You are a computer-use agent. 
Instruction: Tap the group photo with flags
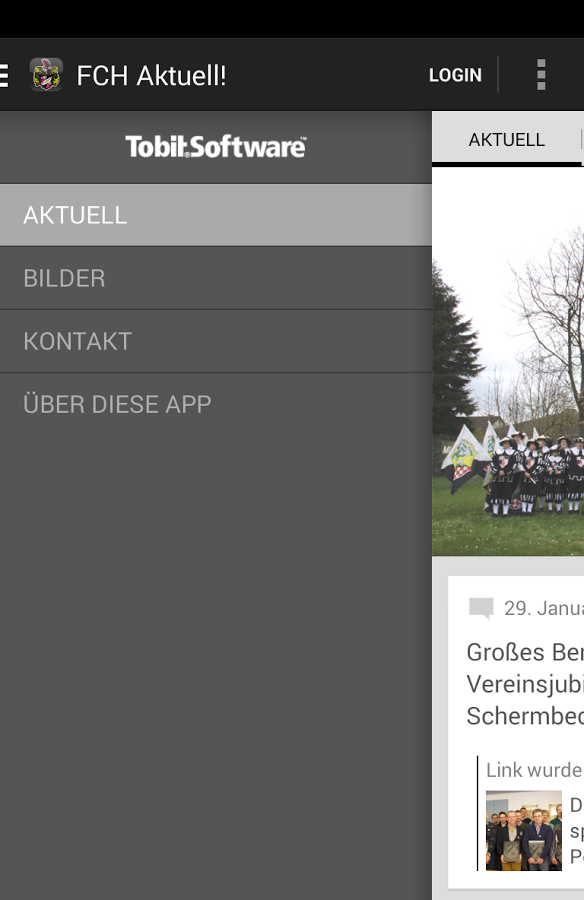coord(508,362)
